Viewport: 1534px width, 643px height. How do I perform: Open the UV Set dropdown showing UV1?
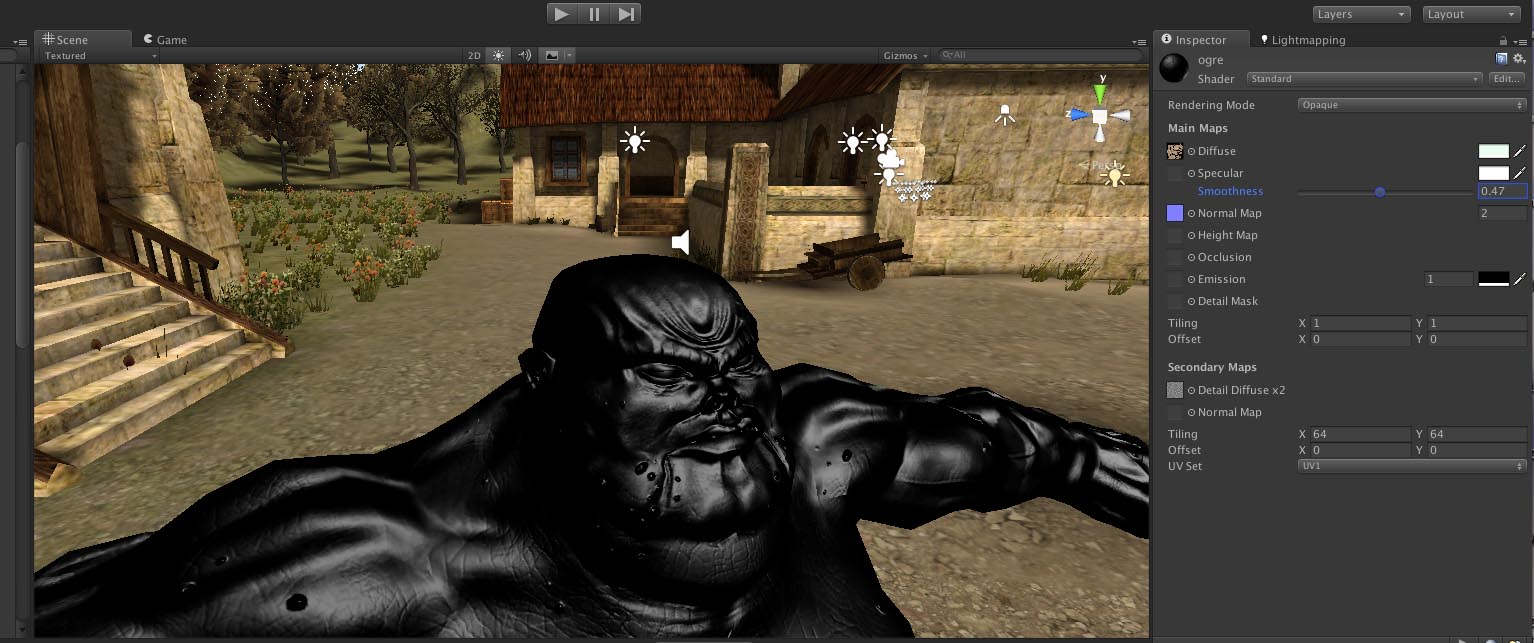(x=1411, y=465)
